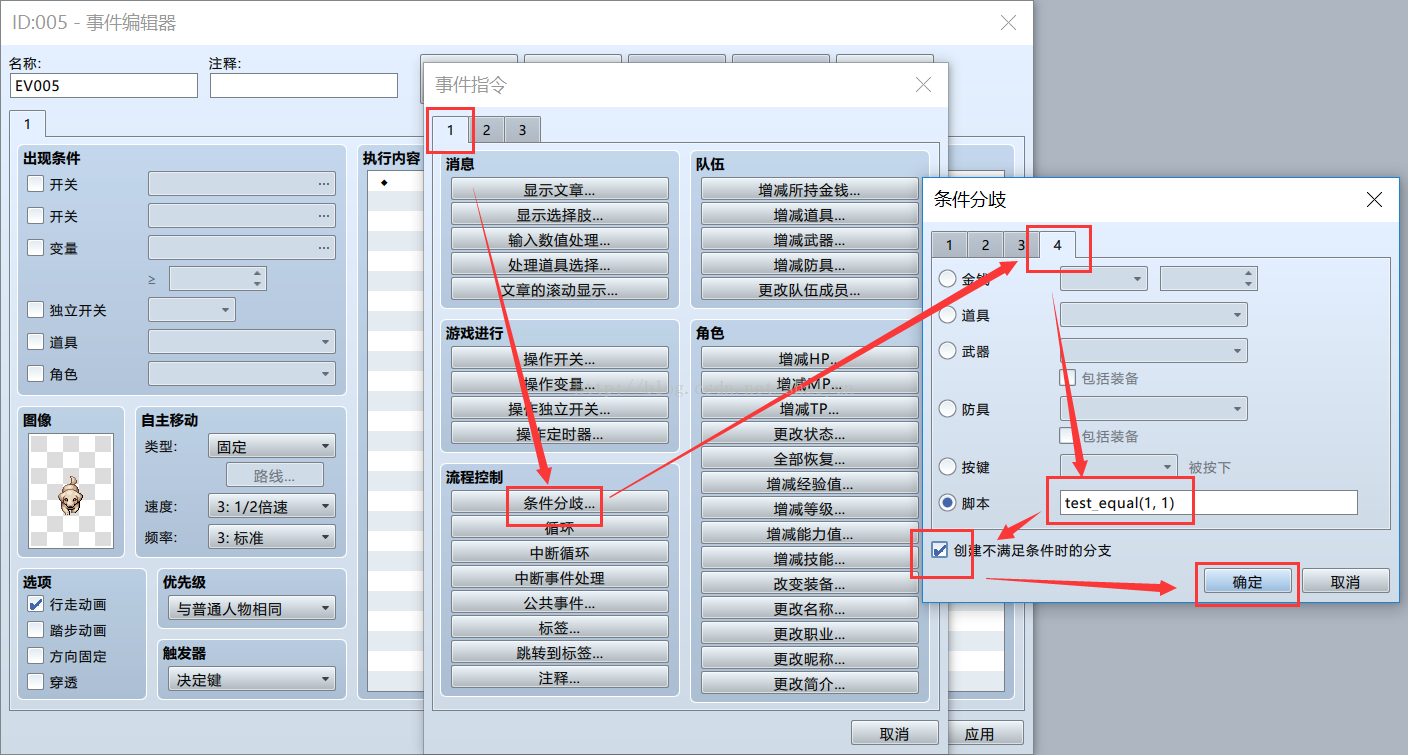1408x755 pixels.
Task: Toggle the 行走动画 checkbox
Action: 36,604
